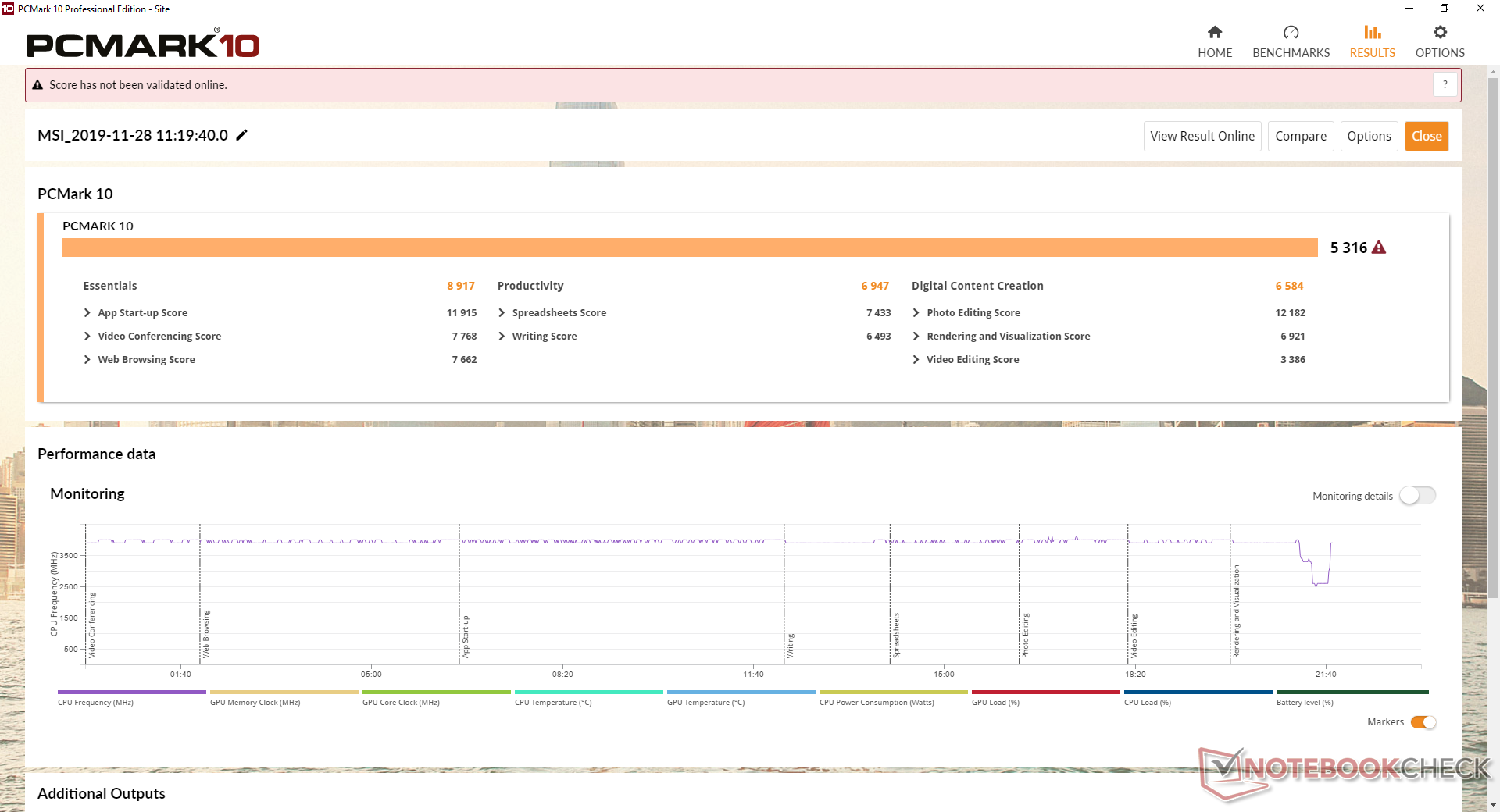Screen dimensions: 1500x812
Task: Turn off the Markers toggle
Action: [x=1423, y=722]
